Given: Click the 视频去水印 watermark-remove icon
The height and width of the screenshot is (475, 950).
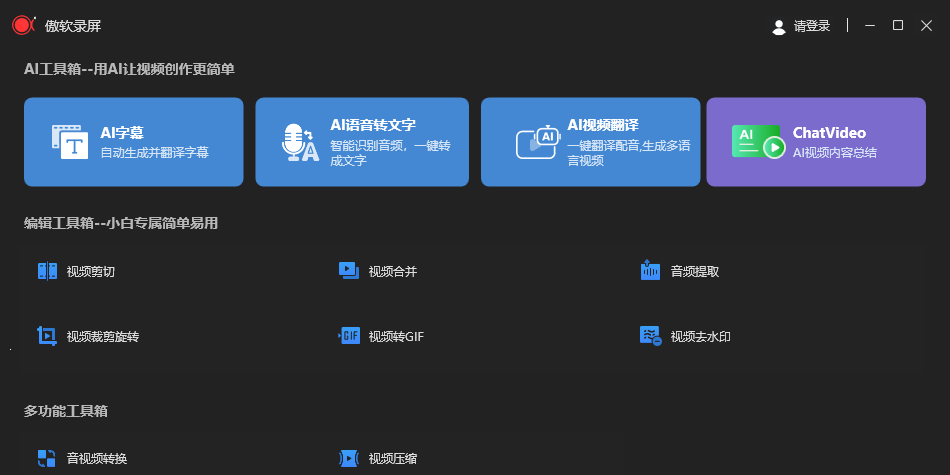Looking at the screenshot, I should (x=651, y=336).
